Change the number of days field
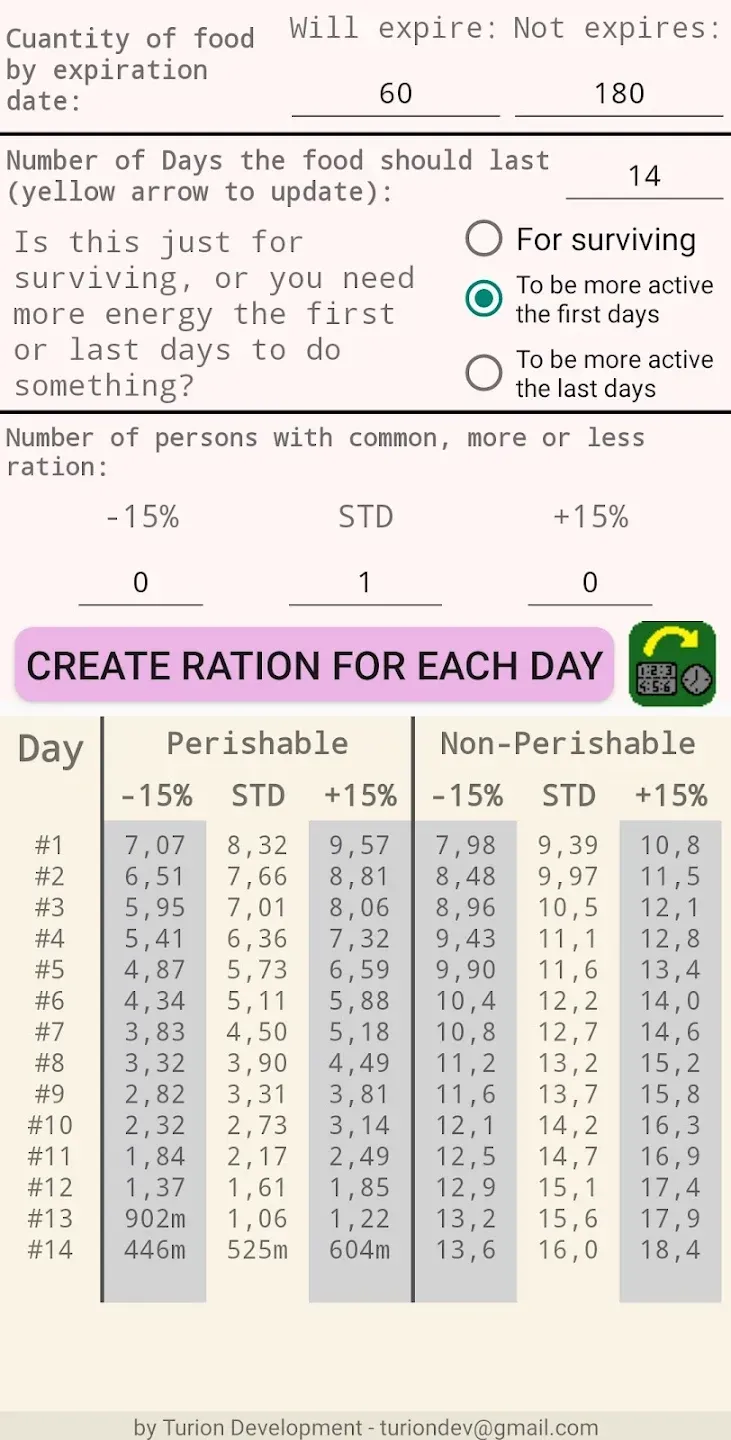731x1440 pixels. click(x=644, y=177)
